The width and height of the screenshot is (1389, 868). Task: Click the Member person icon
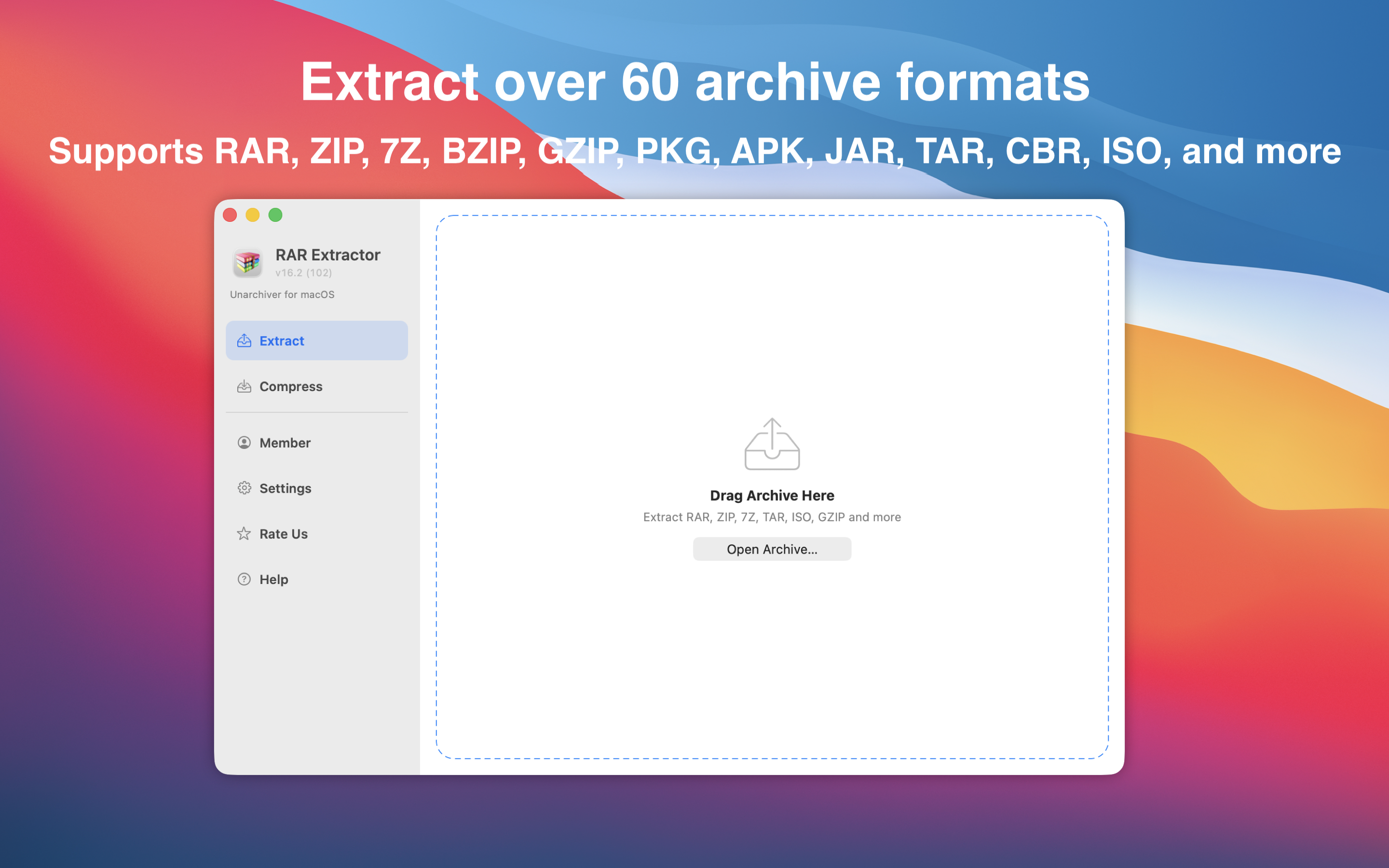click(244, 443)
